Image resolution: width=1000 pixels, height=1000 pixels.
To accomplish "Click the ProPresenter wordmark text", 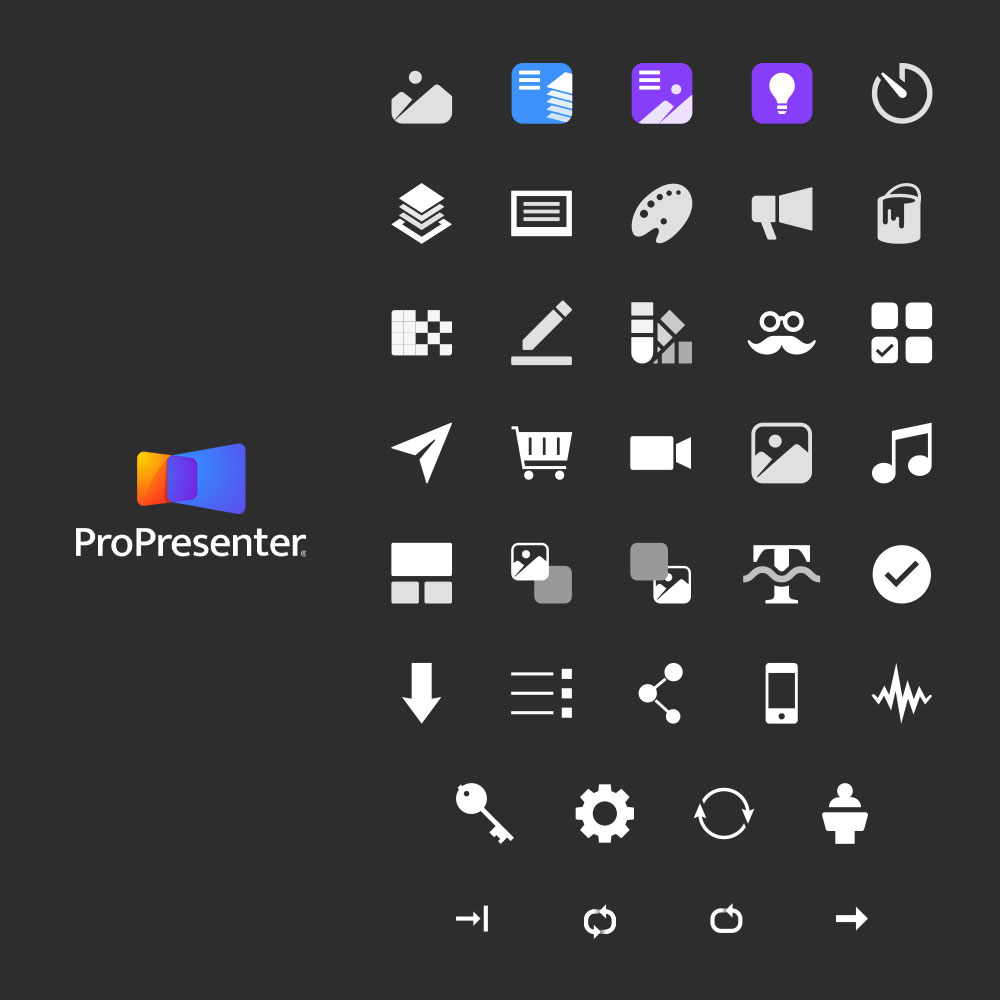I will tap(190, 543).
